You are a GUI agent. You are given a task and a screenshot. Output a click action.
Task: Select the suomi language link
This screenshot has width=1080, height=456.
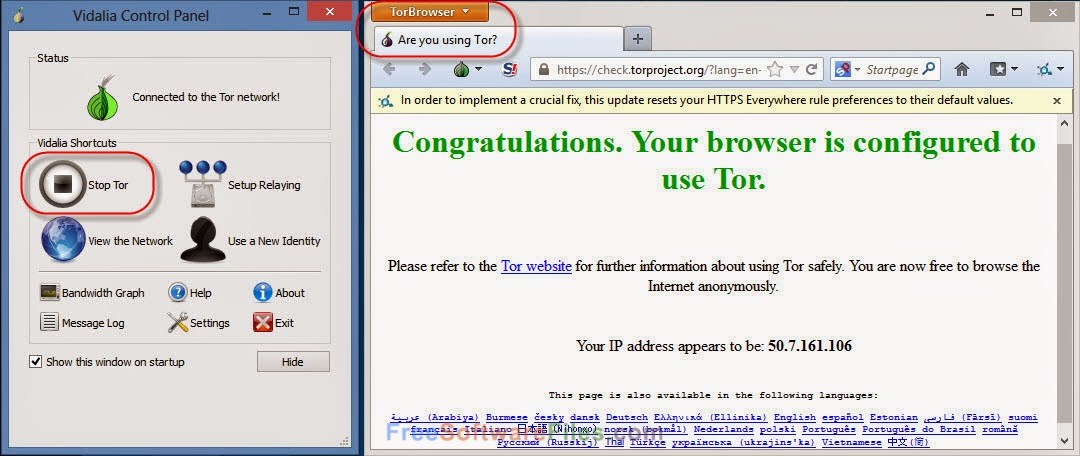(x=1023, y=417)
